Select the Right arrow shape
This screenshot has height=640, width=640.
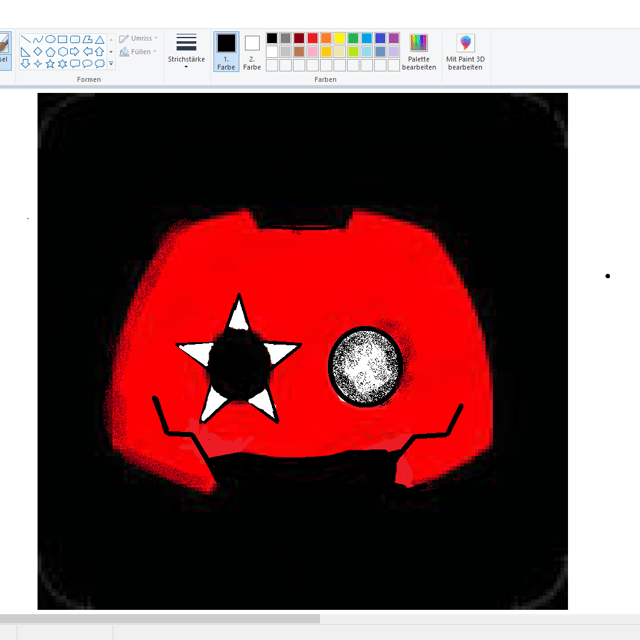pyautogui.click(x=75, y=51)
